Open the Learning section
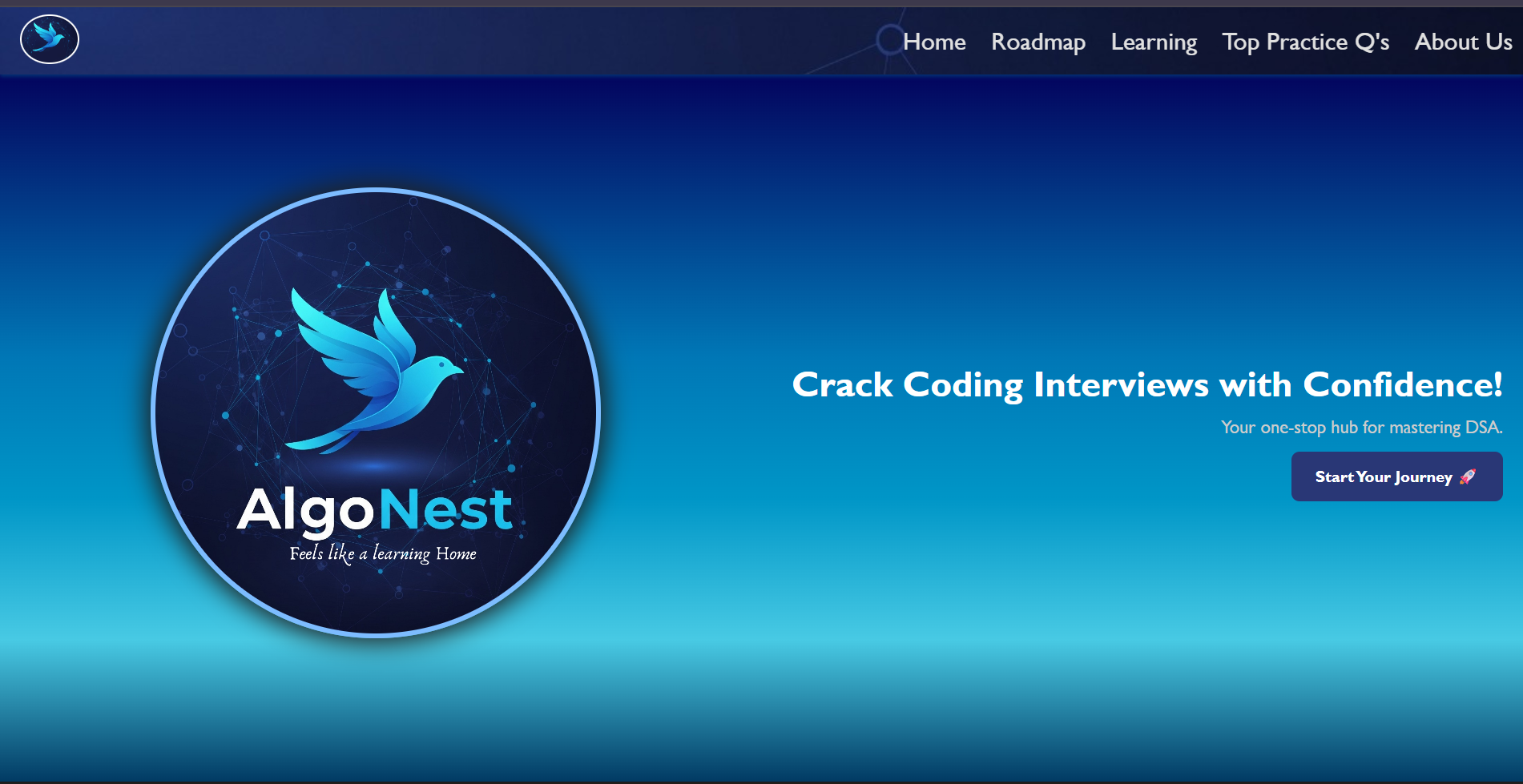Image resolution: width=1523 pixels, height=784 pixels. tap(1154, 42)
